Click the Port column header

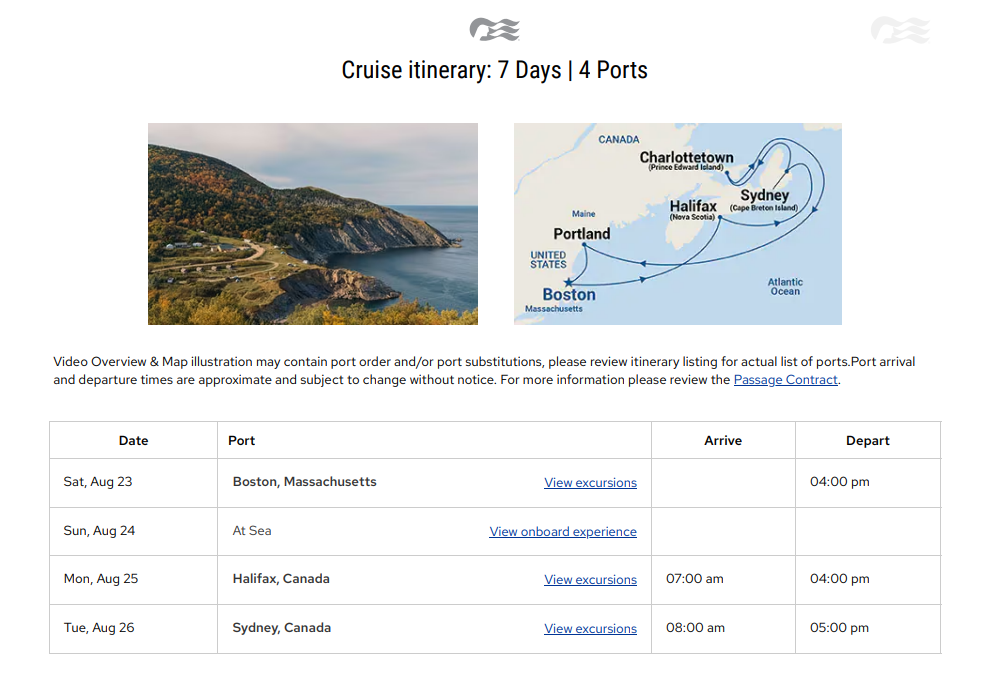242,440
